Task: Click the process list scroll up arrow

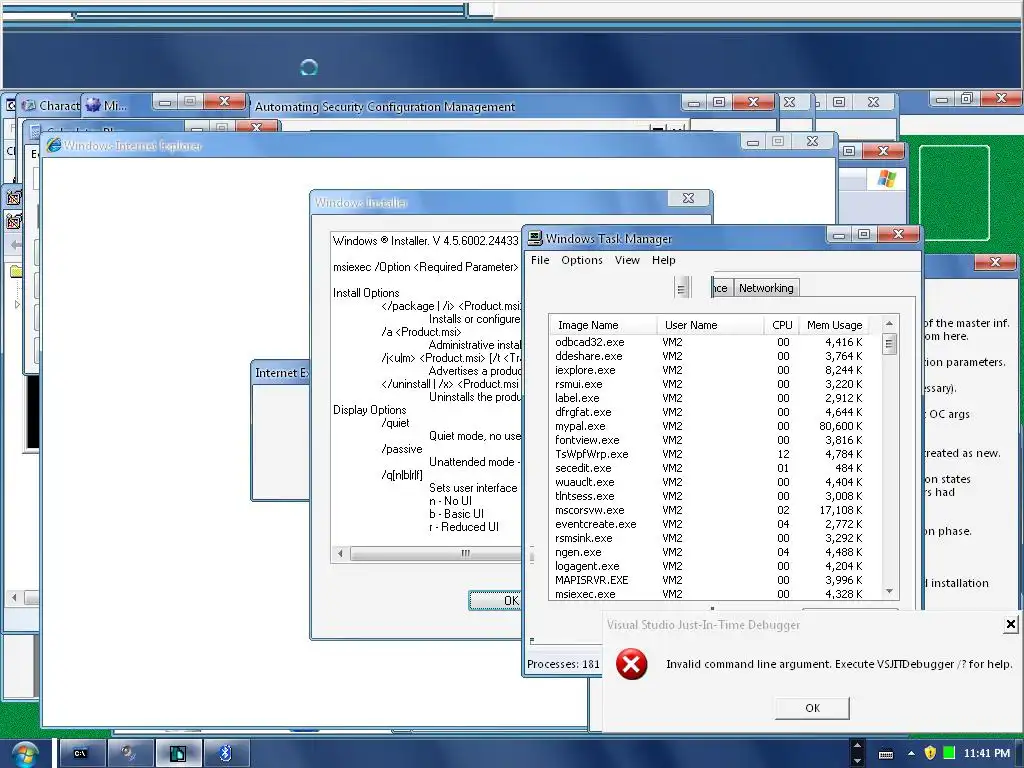Action: [x=889, y=324]
